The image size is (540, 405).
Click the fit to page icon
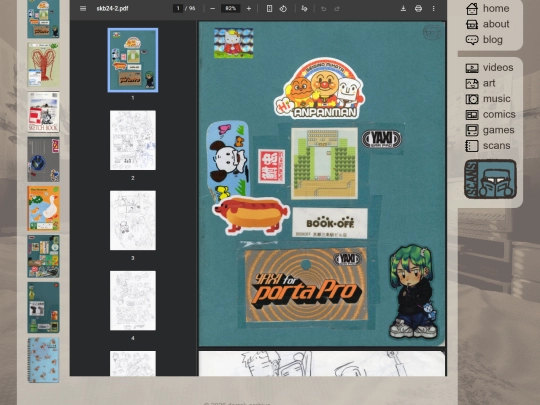pos(269,9)
